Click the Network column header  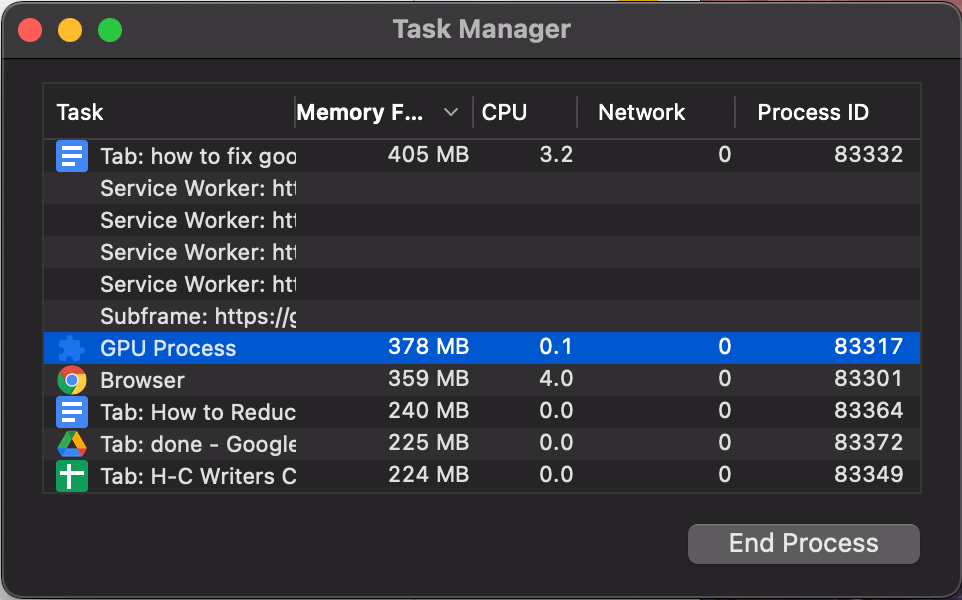pyautogui.click(x=642, y=112)
